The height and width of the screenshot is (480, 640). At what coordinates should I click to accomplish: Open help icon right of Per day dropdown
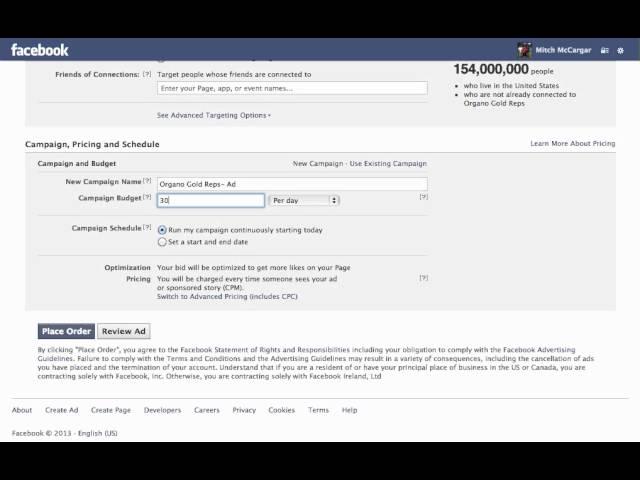tap(424, 197)
